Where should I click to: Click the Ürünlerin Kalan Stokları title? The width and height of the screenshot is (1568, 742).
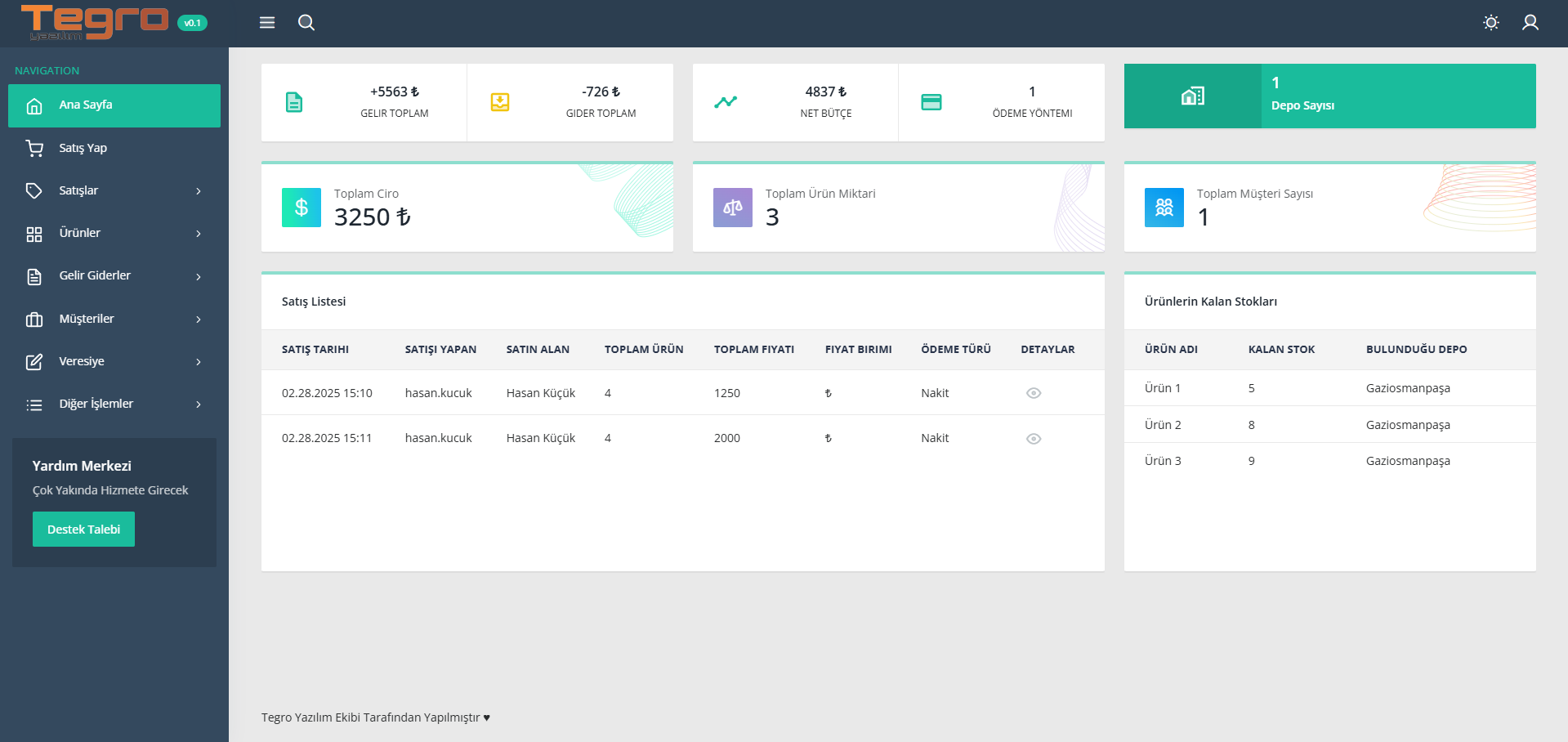pyautogui.click(x=1211, y=302)
